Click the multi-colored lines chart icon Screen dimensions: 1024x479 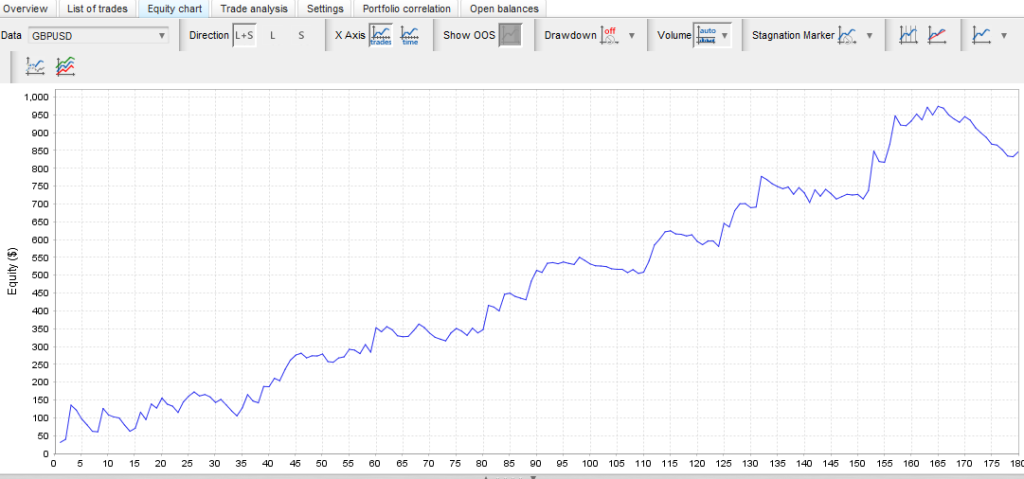(x=65, y=66)
